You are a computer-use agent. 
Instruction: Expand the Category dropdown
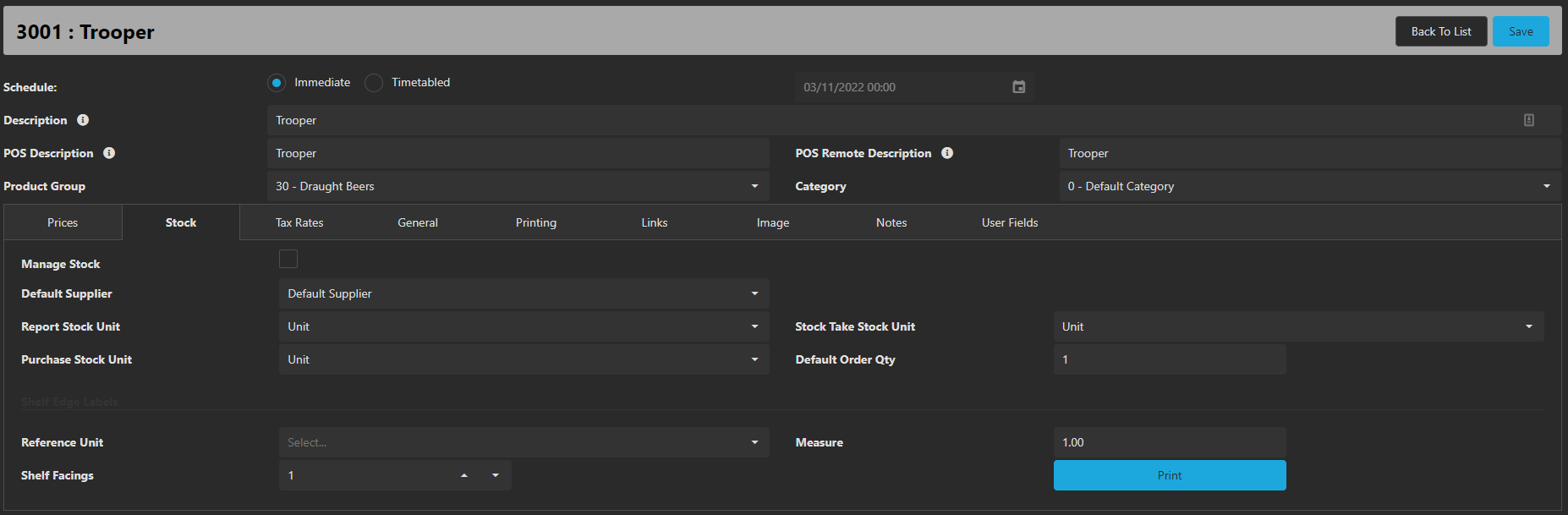(1308, 186)
